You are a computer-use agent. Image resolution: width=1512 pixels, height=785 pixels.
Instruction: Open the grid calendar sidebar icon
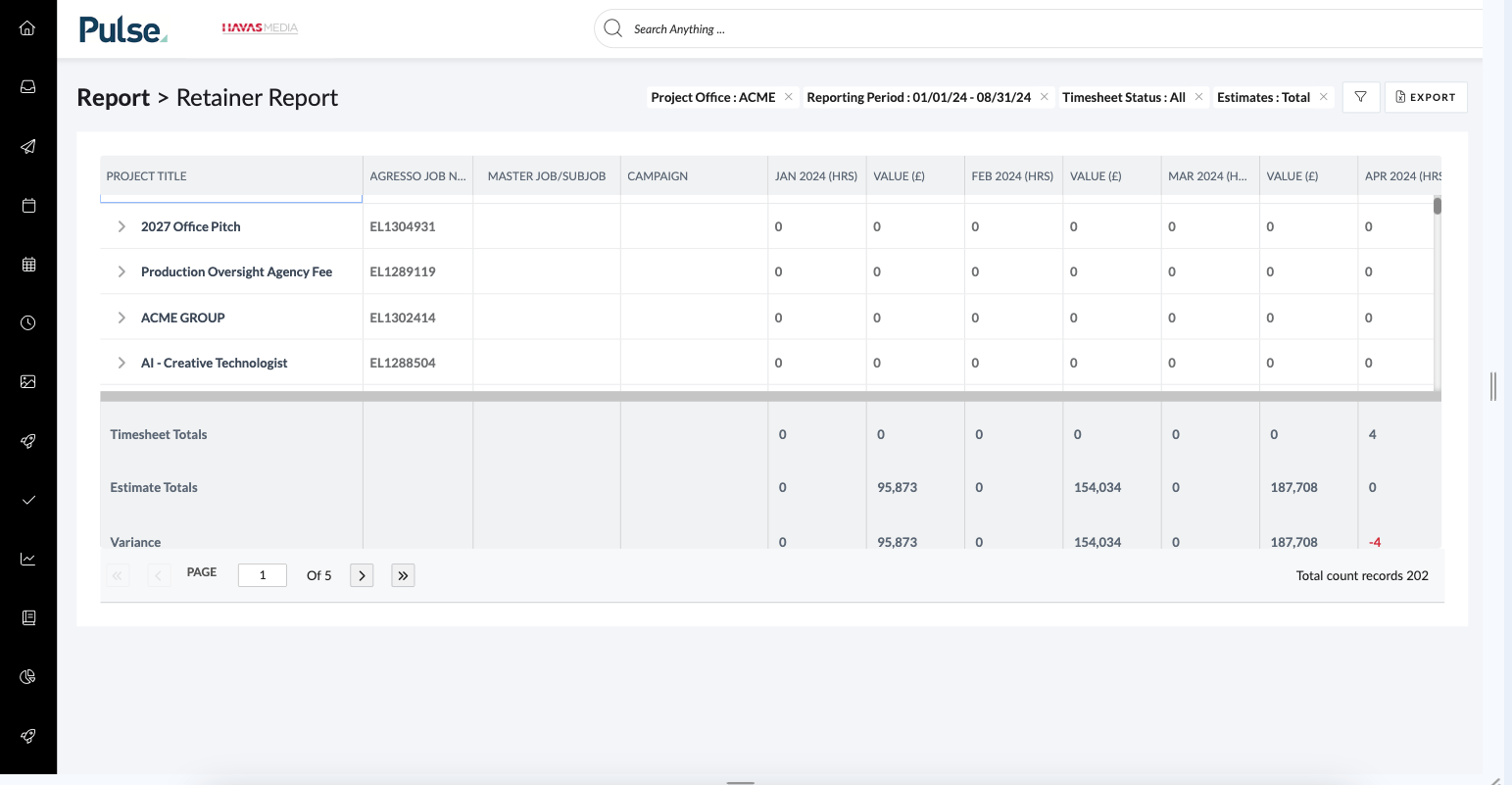(27, 264)
